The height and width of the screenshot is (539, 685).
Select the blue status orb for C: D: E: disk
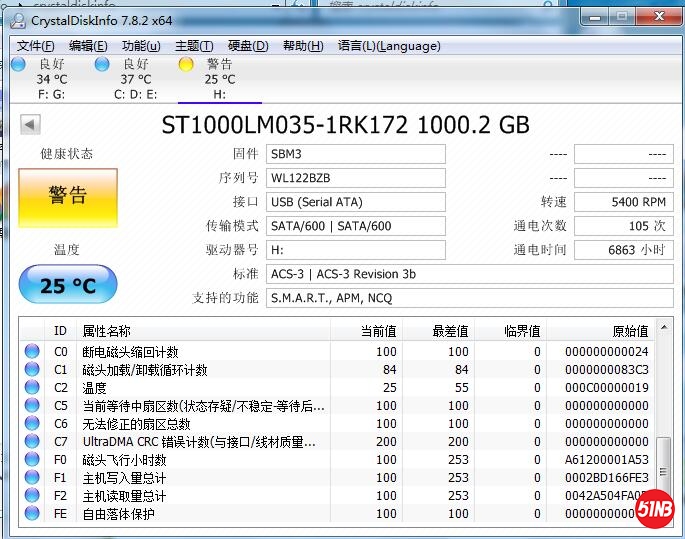102,64
